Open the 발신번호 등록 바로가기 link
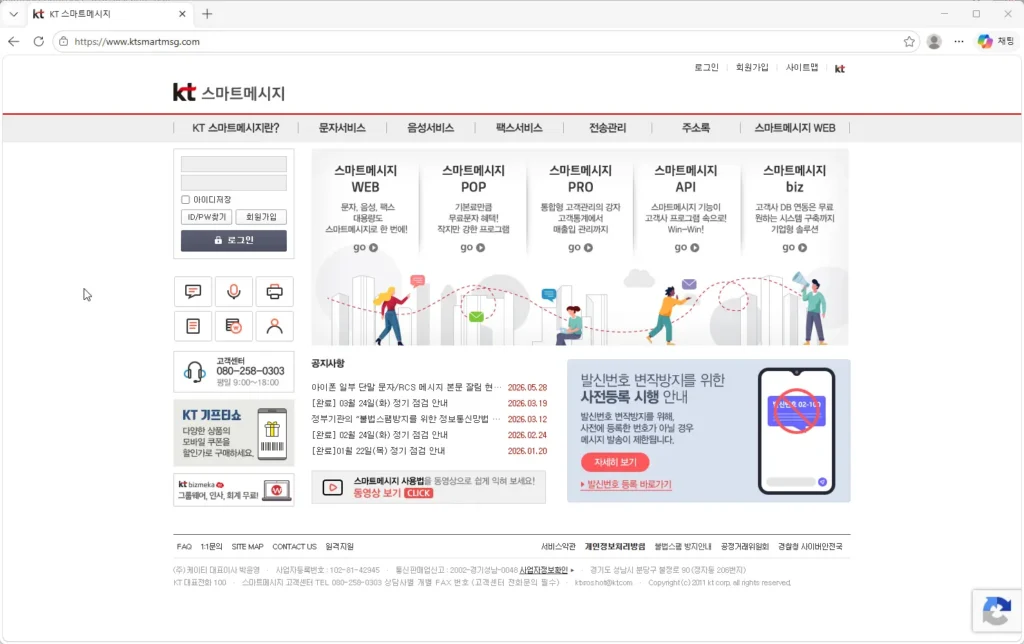1024x644 pixels. [x=626, y=485]
